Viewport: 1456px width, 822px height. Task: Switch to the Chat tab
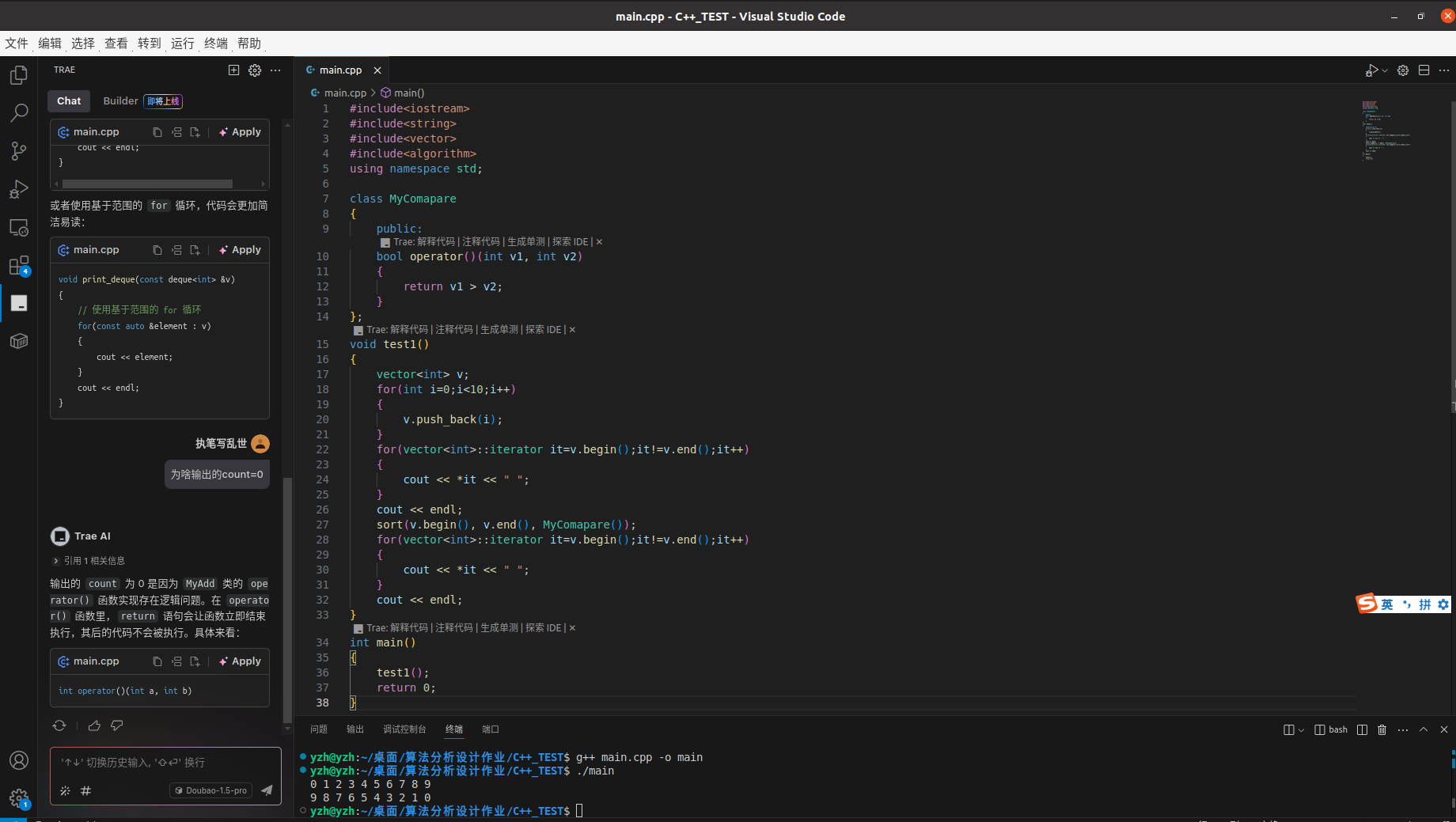(x=69, y=100)
